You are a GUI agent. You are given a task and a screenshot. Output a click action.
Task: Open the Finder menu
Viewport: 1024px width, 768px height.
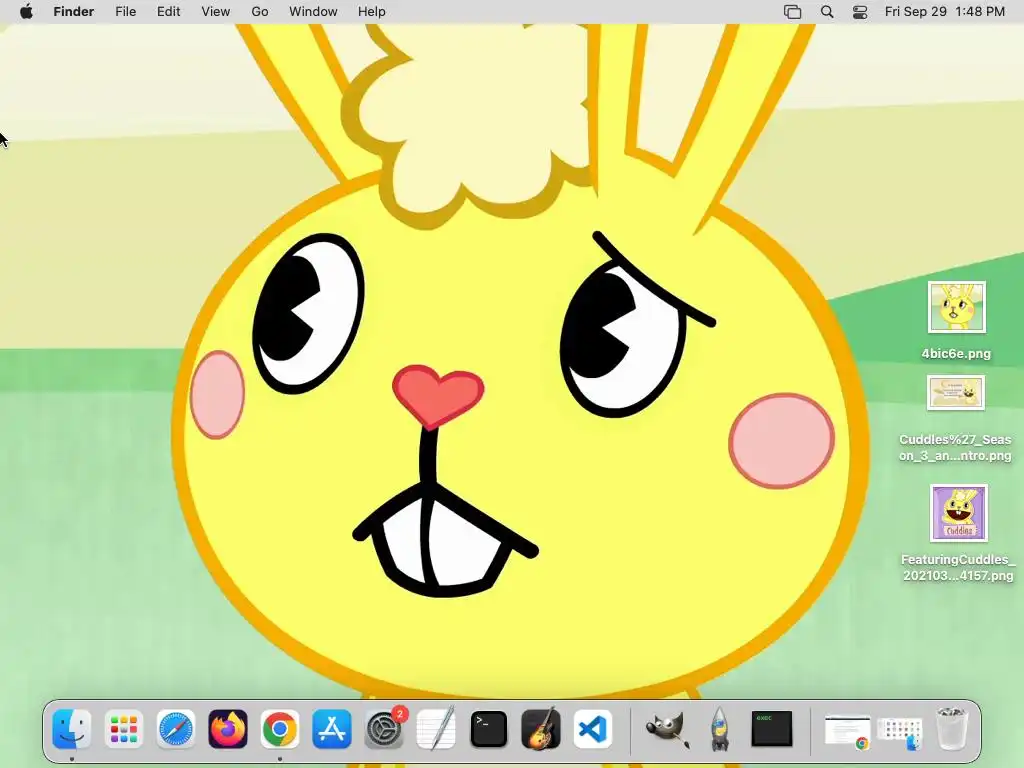74,12
